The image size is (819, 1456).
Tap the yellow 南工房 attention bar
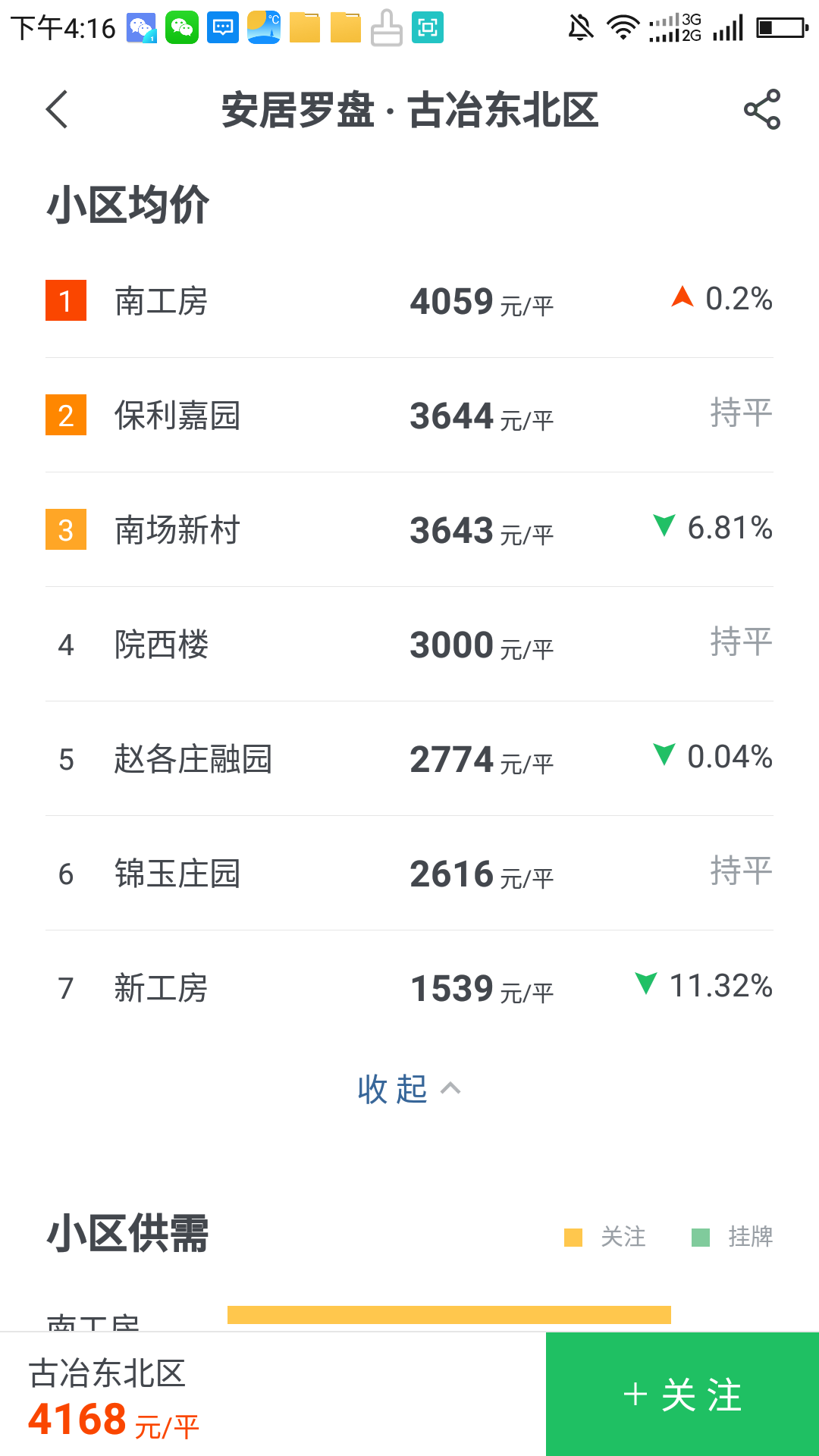click(x=449, y=1315)
